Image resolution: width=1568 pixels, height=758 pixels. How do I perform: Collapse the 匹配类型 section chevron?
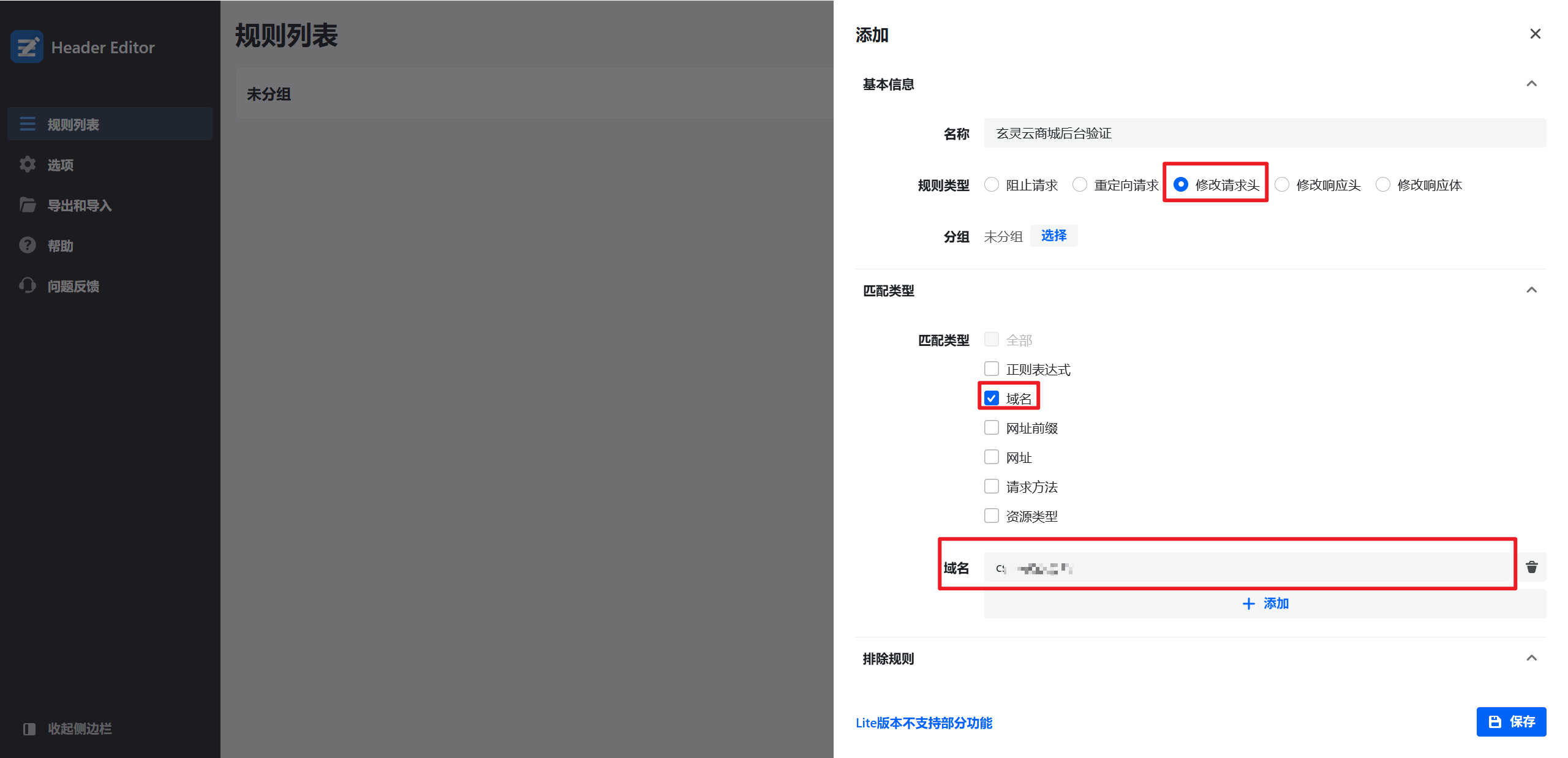click(x=1531, y=290)
